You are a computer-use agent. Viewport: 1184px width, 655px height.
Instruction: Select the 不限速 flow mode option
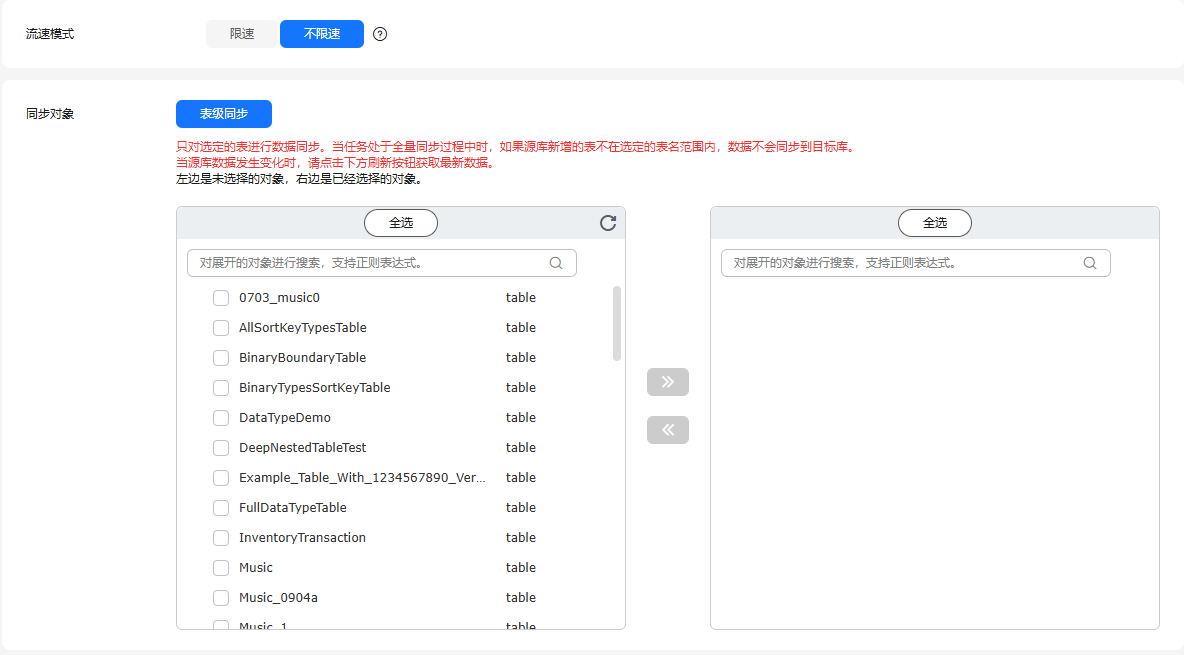pos(322,34)
